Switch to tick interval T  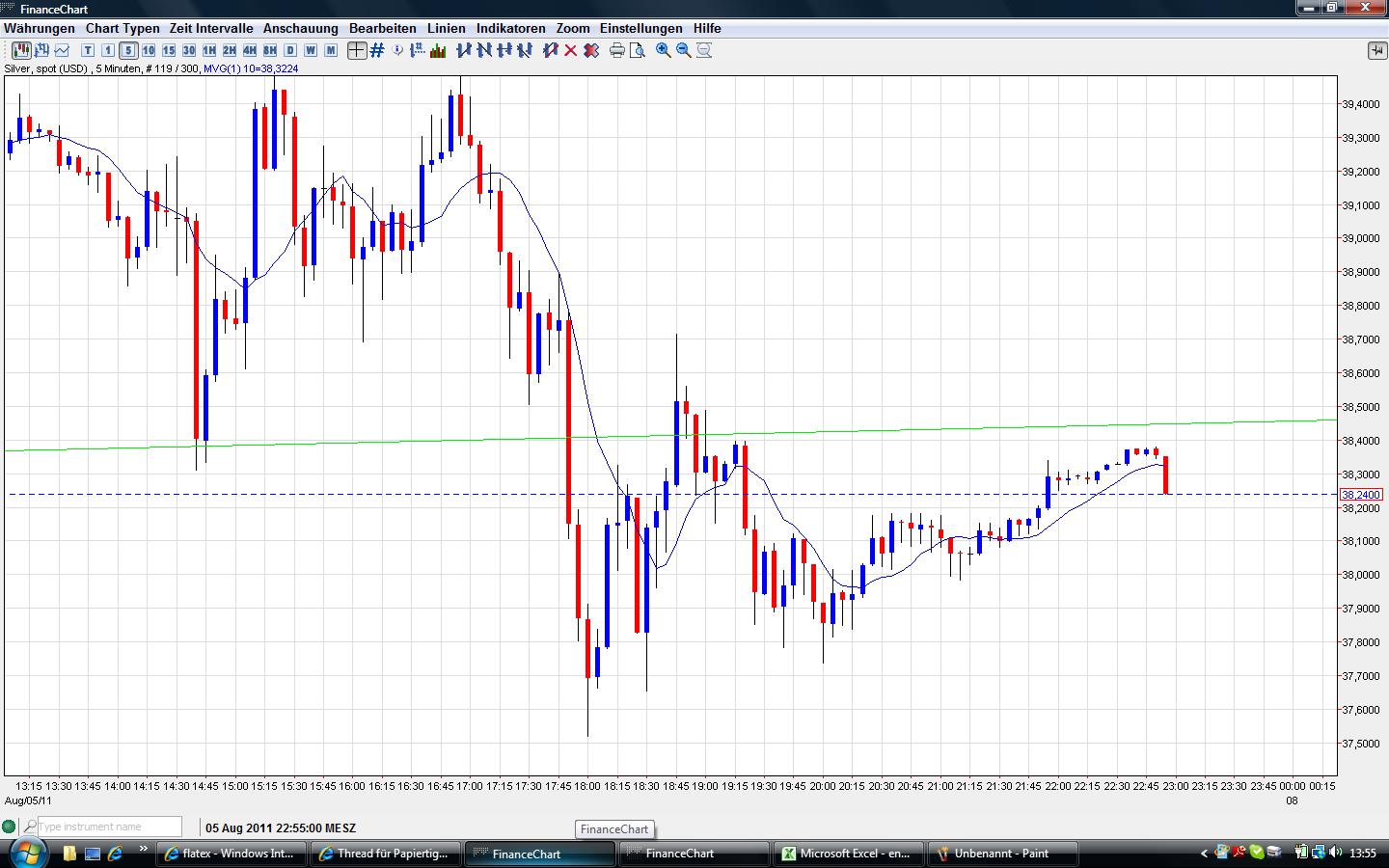(x=88, y=50)
